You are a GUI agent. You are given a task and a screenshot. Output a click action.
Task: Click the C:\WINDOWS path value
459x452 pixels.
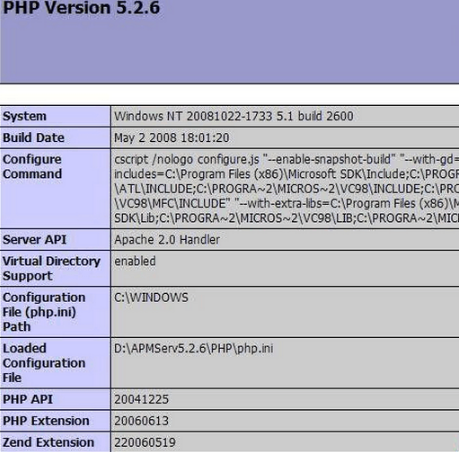click(x=151, y=297)
